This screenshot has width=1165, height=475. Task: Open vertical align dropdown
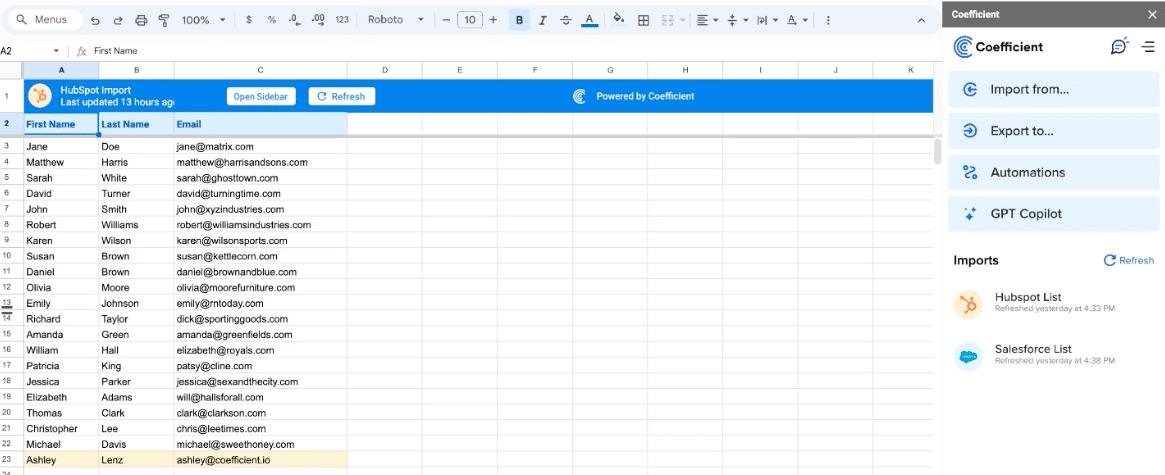click(737, 20)
